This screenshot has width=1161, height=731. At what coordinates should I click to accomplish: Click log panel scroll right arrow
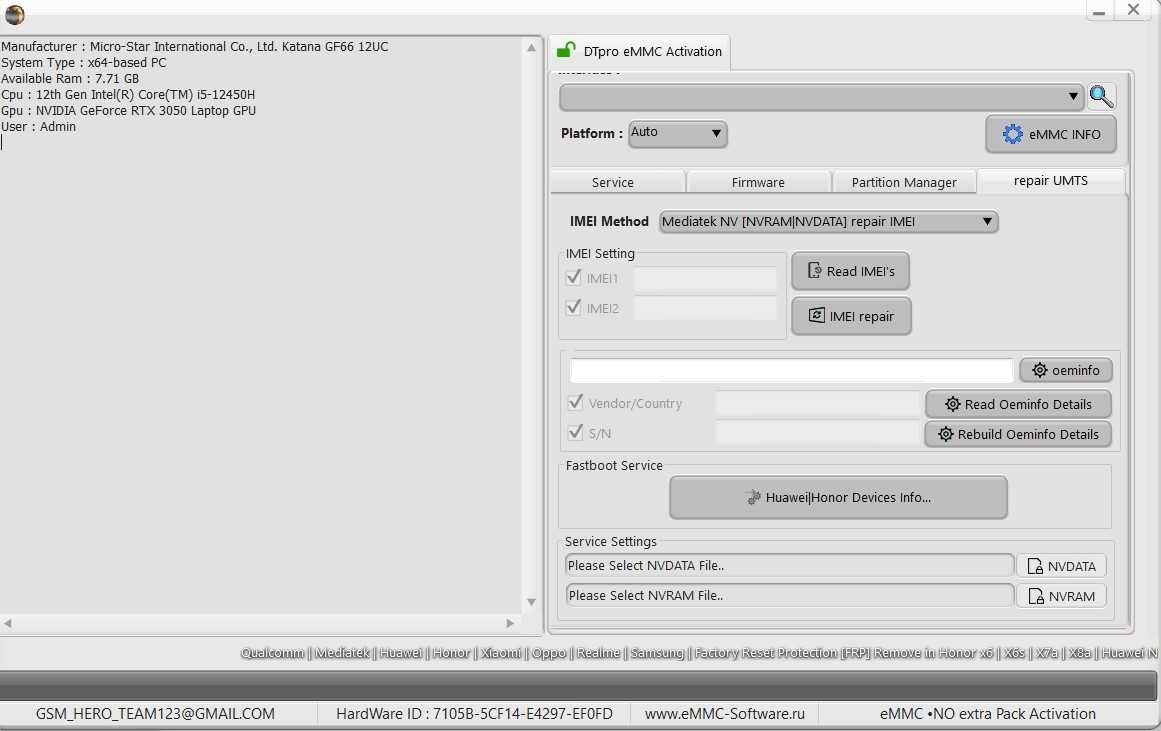coord(510,624)
